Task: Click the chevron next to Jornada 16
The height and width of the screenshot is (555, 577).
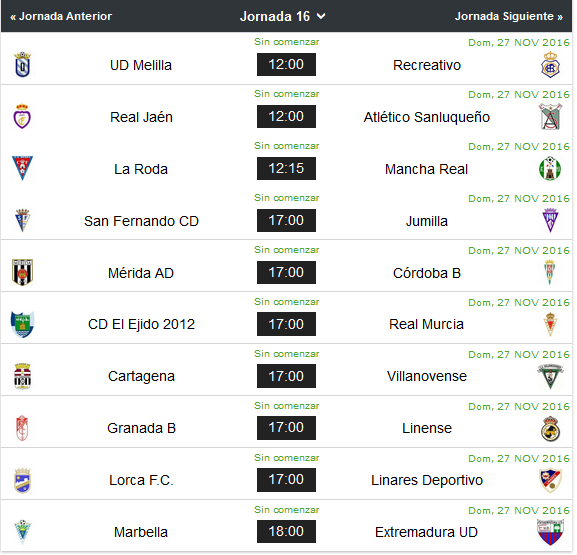Action: coord(322,16)
